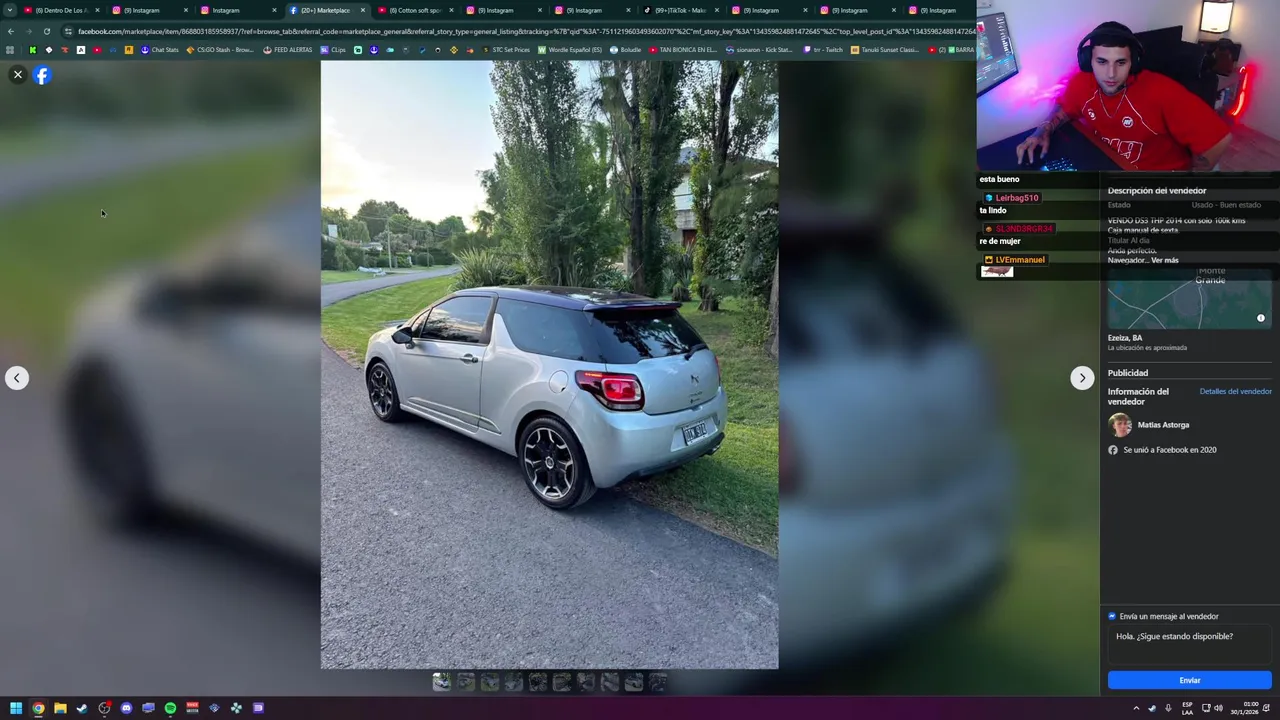Open Wordle Español bookmark
The width and height of the screenshot is (1280, 720).
(x=570, y=49)
